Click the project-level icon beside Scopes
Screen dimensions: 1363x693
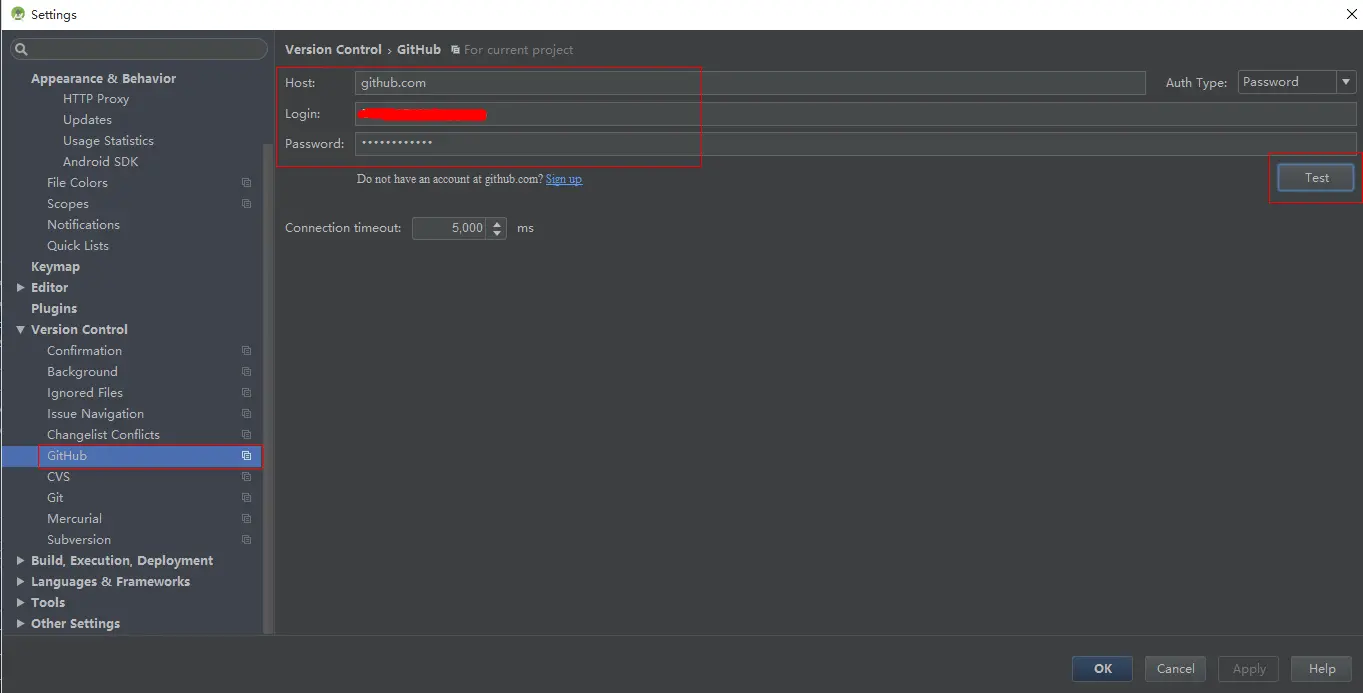tap(246, 204)
